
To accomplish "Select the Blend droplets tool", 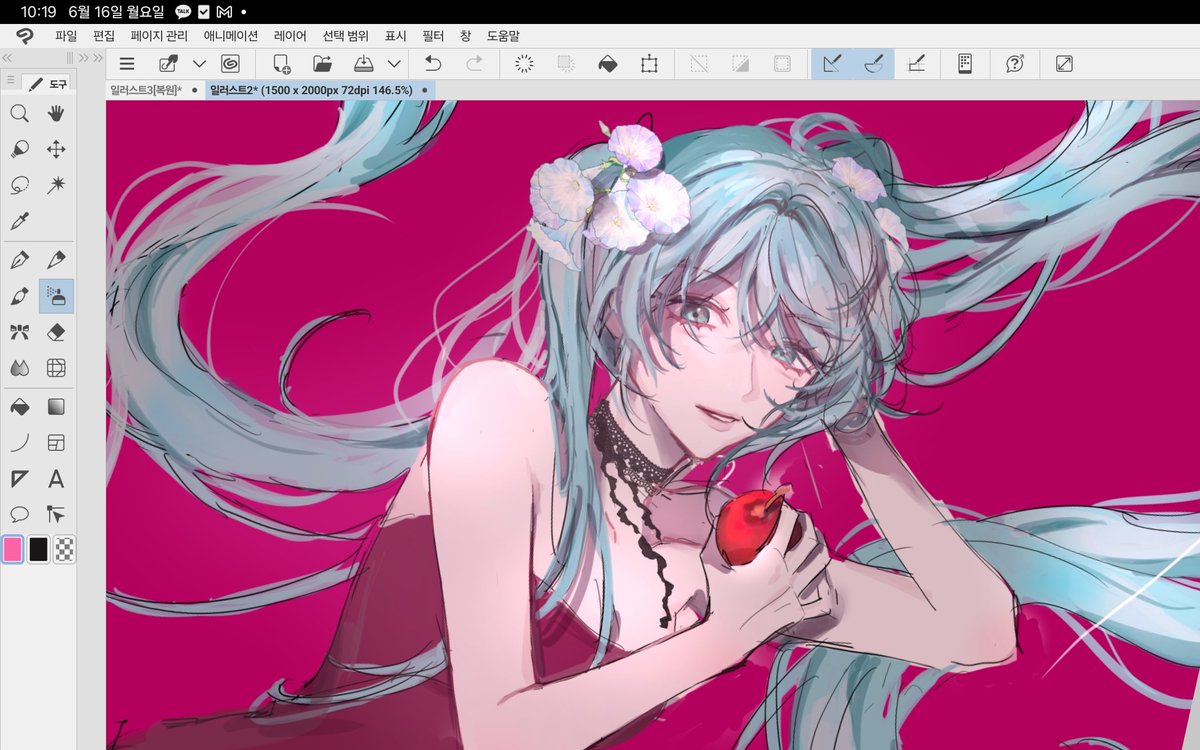I will tap(19, 368).
